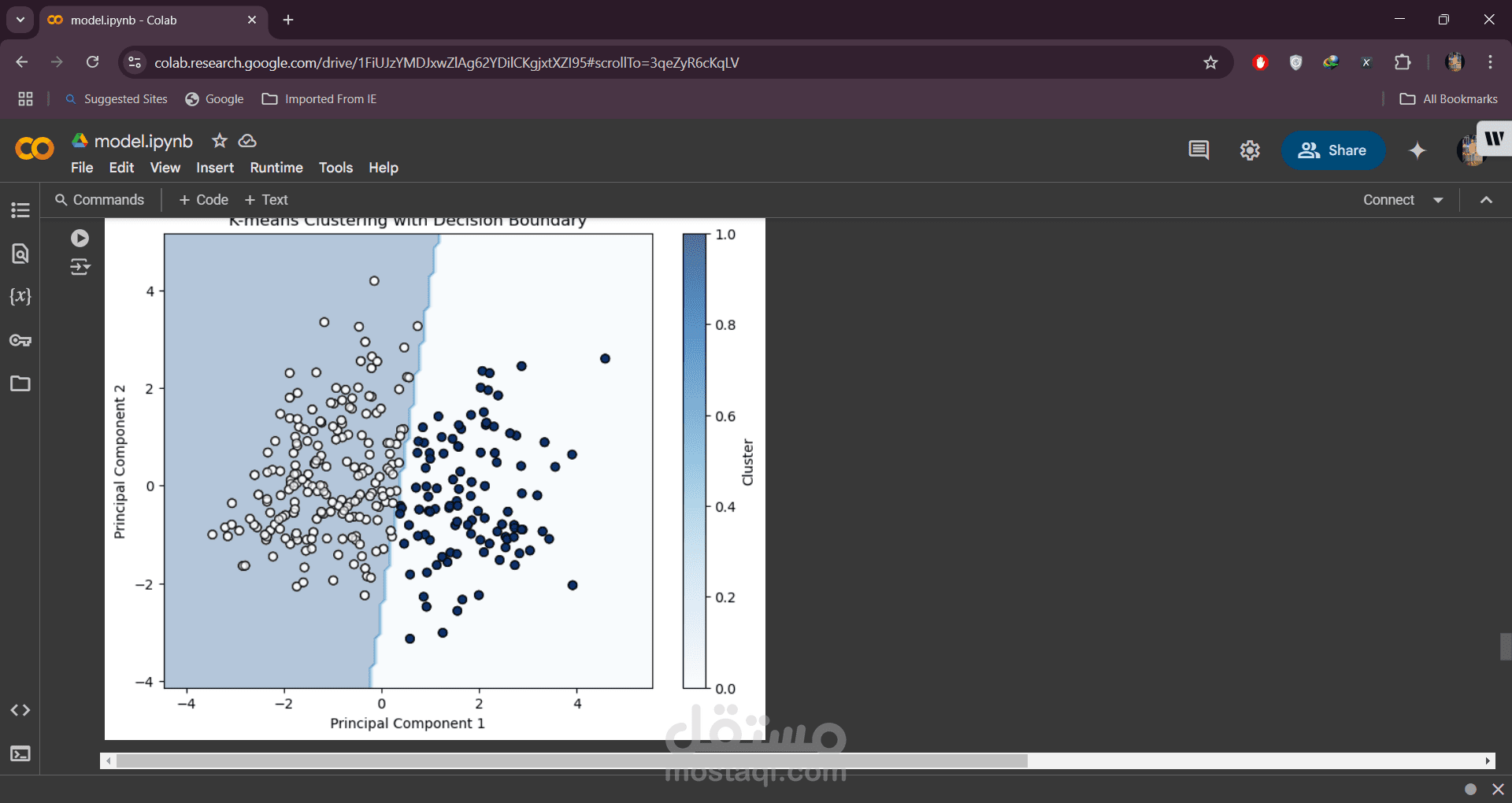Open the Edit menu
The image size is (1512, 803).
[x=121, y=168]
